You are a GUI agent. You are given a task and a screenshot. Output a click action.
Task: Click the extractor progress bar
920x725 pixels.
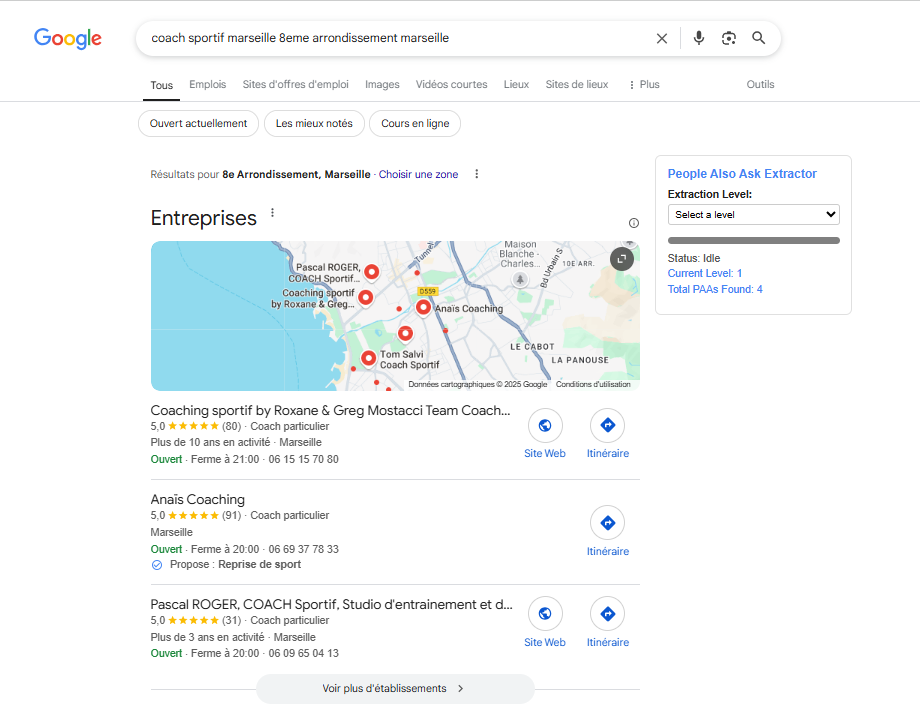tap(753, 240)
